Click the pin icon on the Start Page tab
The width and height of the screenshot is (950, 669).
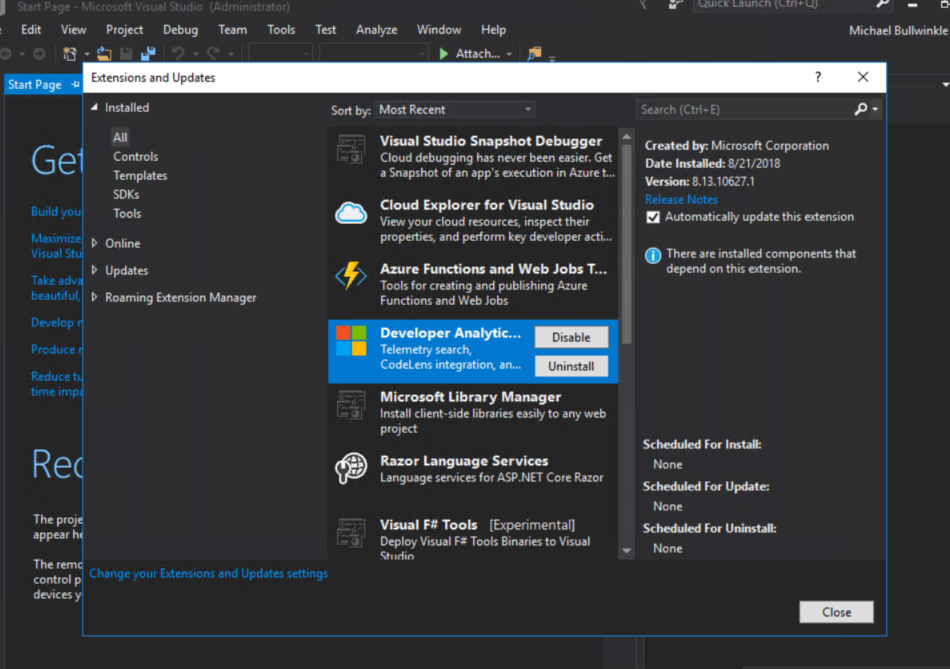tap(75, 84)
